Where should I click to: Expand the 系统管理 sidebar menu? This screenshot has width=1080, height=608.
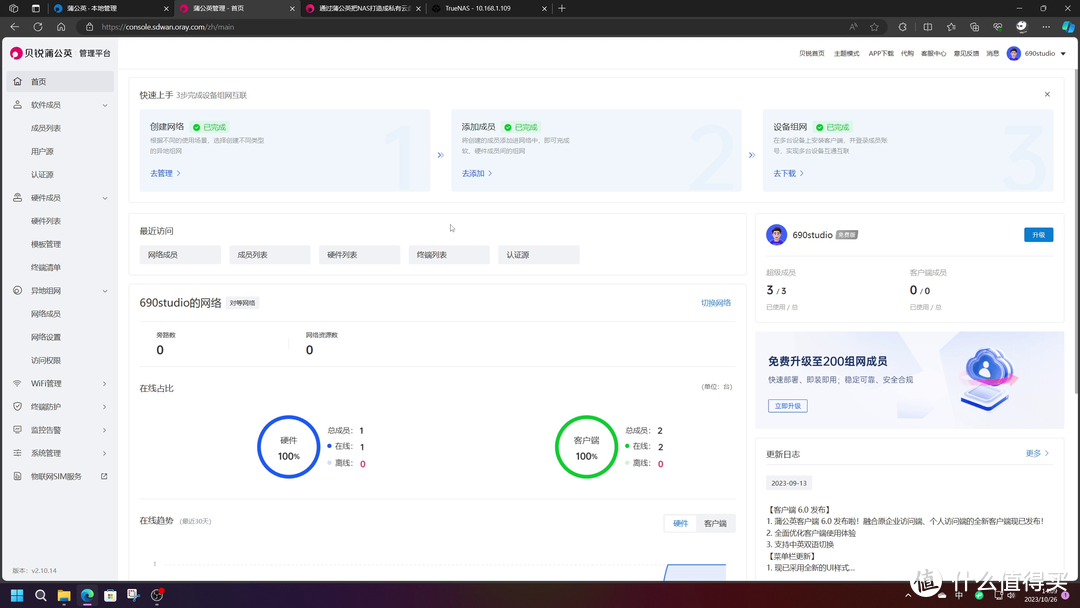(104, 453)
